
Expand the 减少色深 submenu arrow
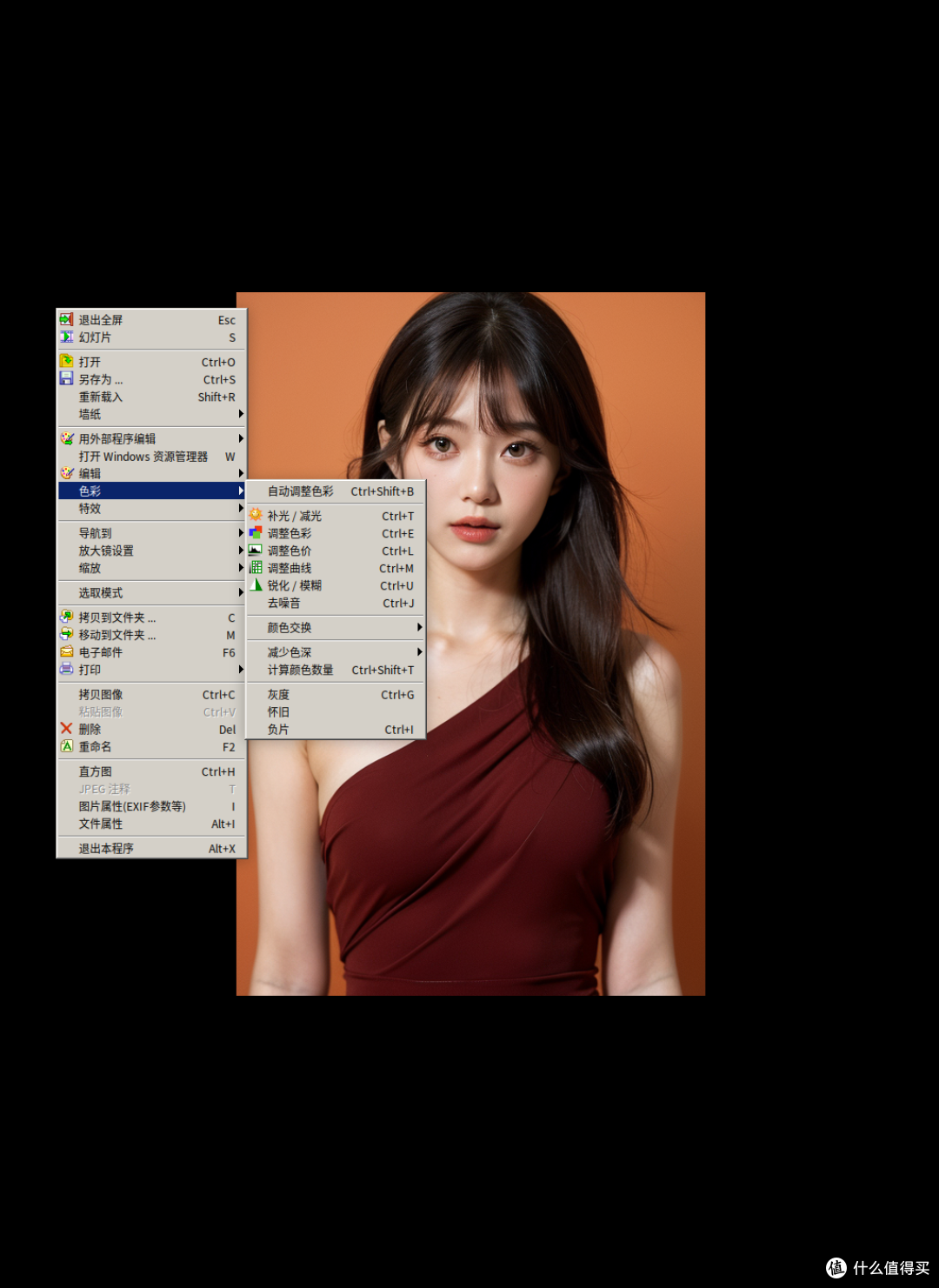pos(419,651)
